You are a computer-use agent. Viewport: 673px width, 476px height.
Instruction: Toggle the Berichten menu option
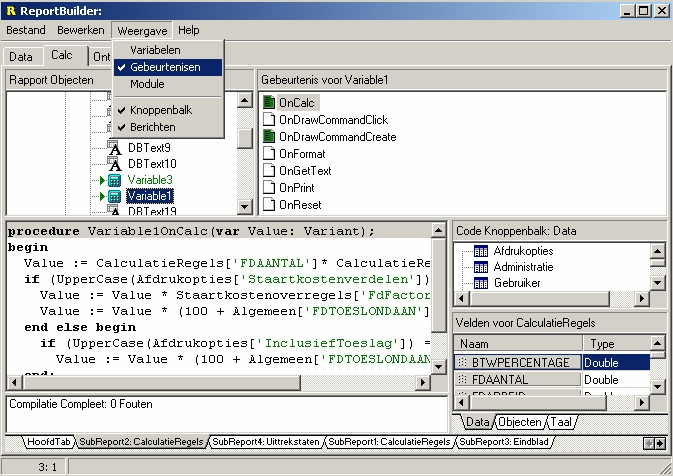coord(168,127)
